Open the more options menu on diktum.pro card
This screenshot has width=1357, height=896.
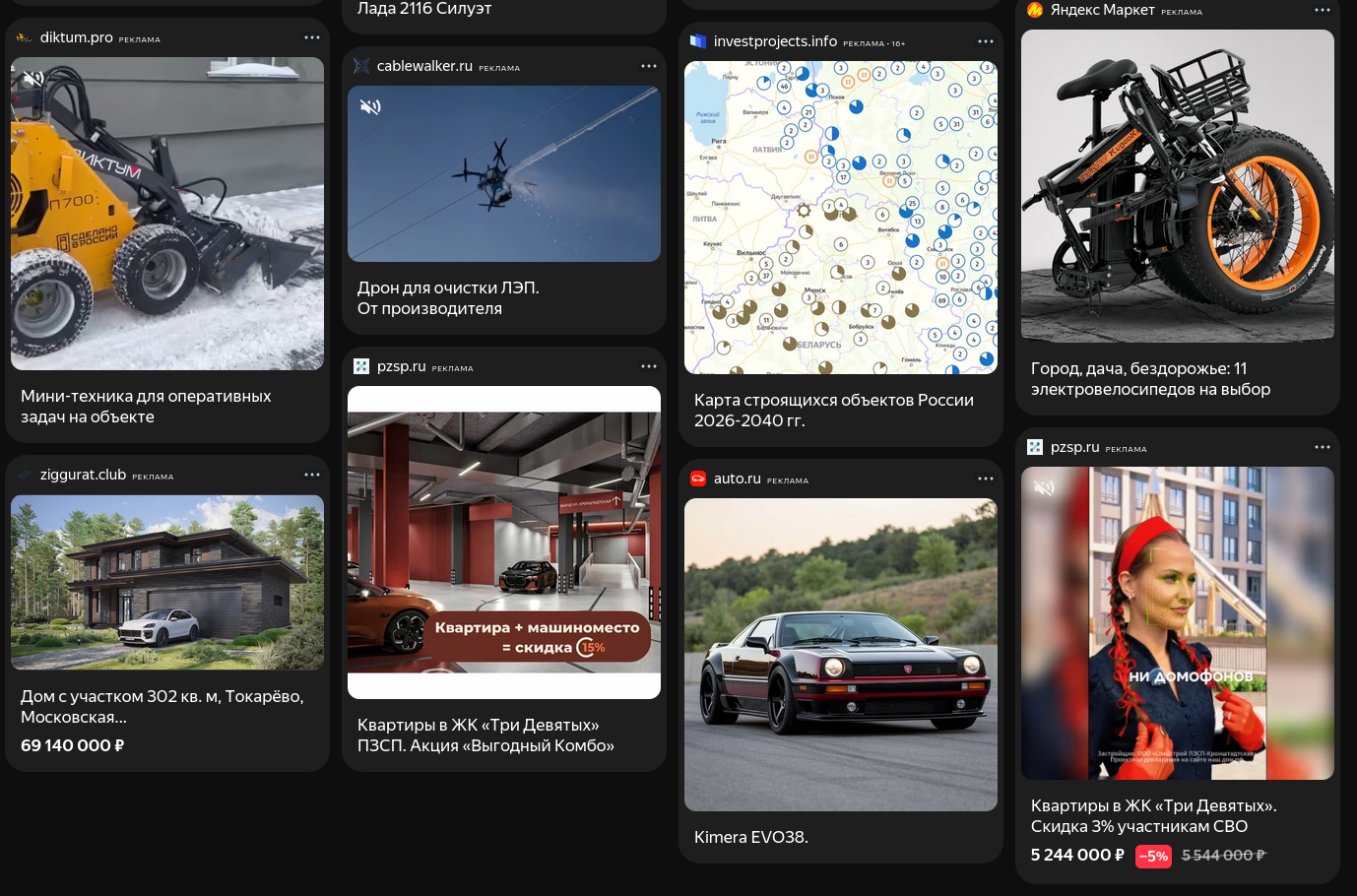pyautogui.click(x=312, y=37)
